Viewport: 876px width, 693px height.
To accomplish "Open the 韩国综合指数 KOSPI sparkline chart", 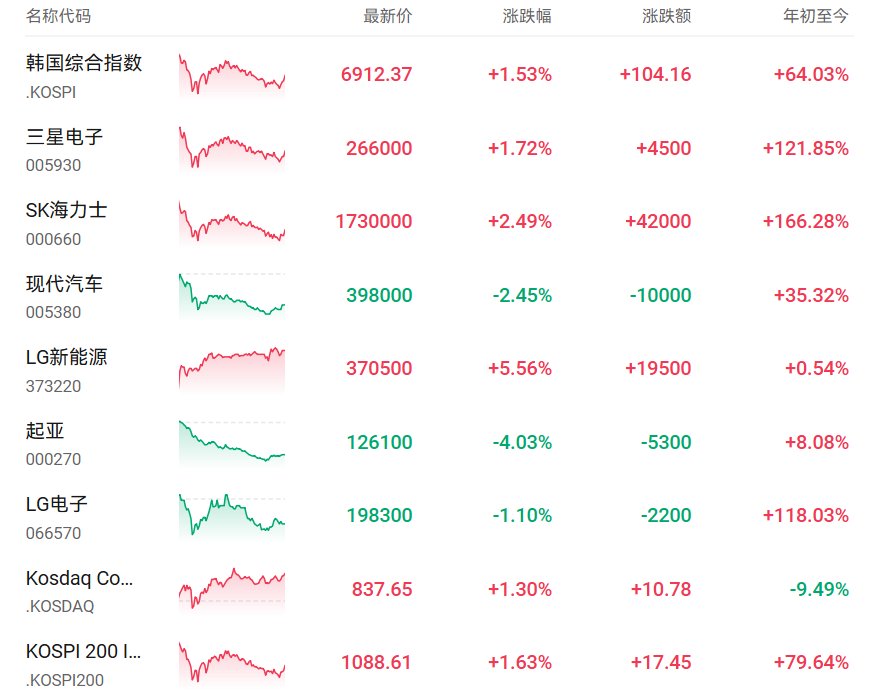I will (232, 75).
